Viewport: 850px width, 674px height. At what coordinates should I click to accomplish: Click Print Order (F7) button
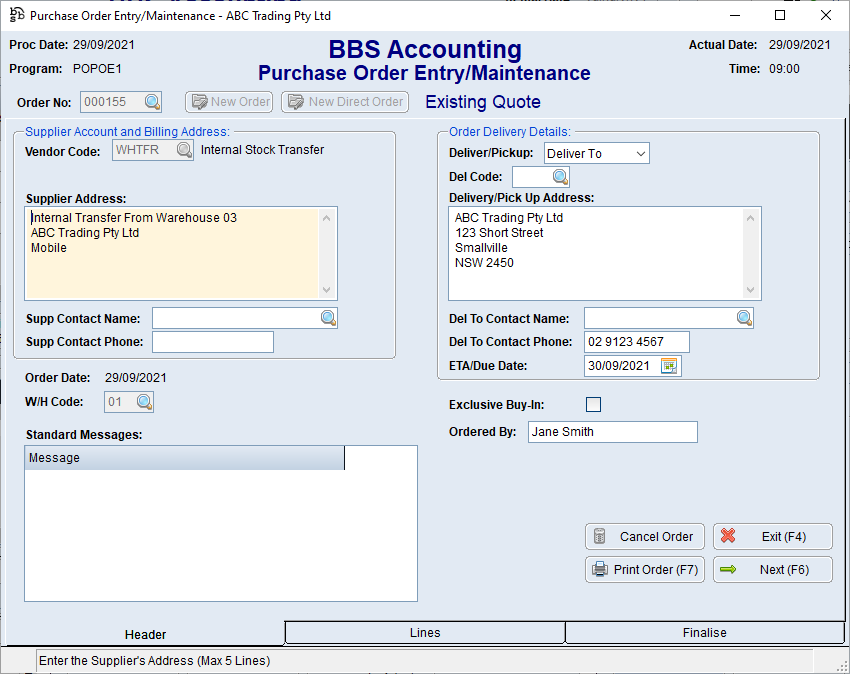click(x=645, y=570)
